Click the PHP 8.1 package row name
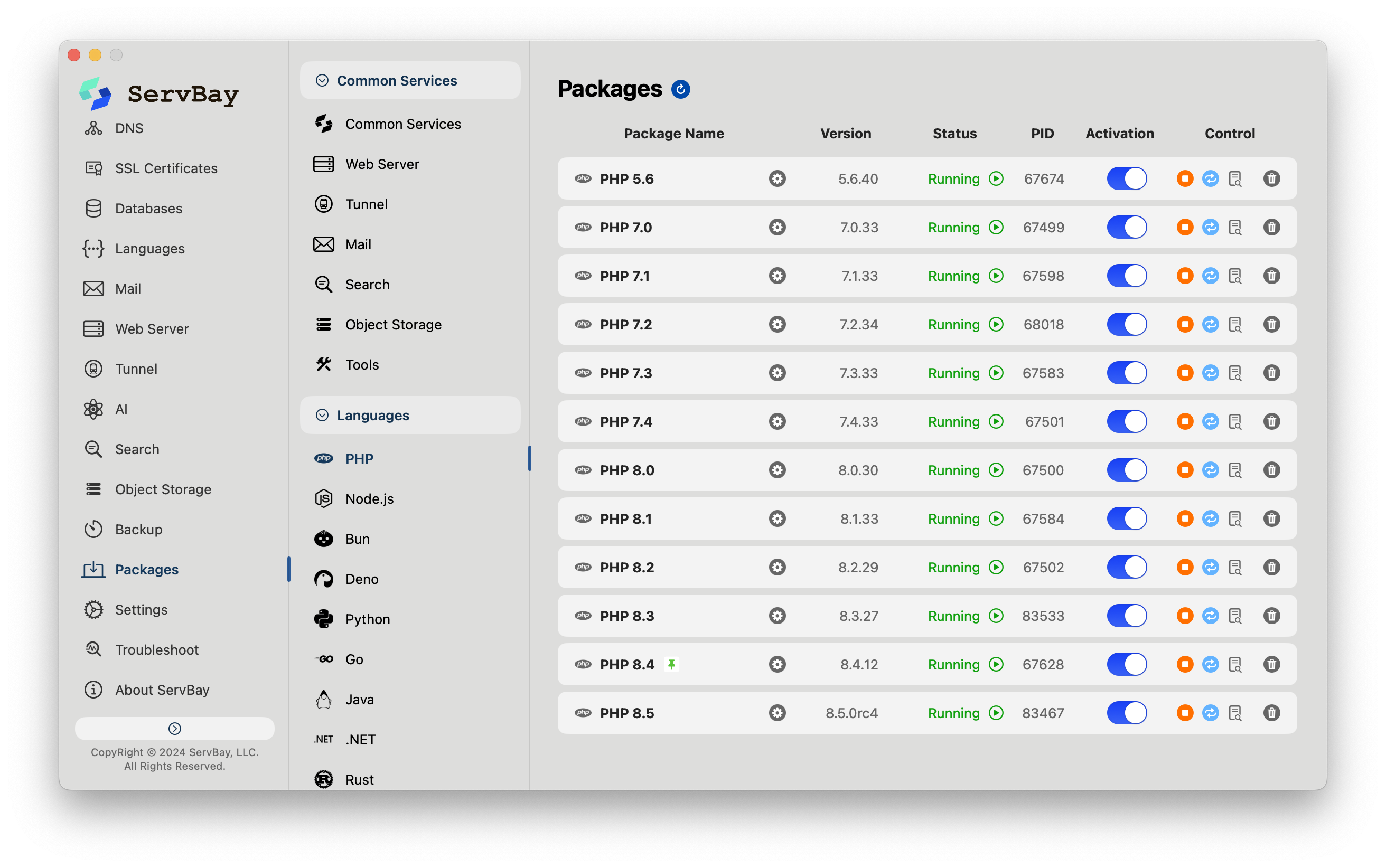 coord(626,519)
